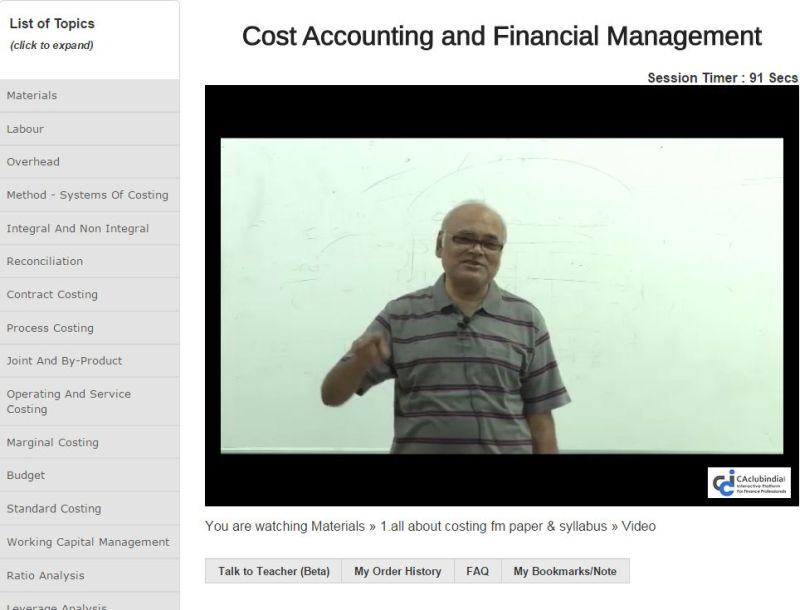Viewport: 800px width, 610px height.
Task: Open Working Capital Management topic
Action: pos(88,542)
